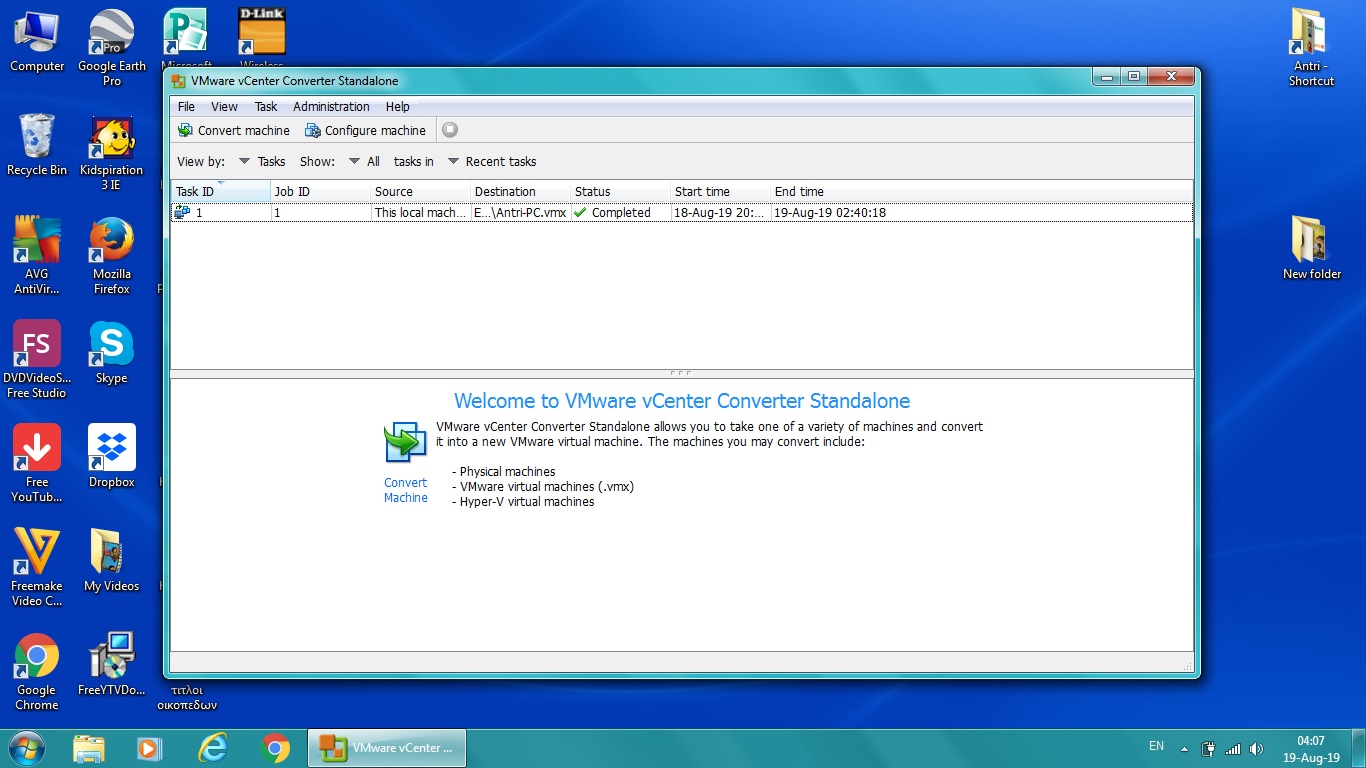Click the Configure machine toolbar button
1366x768 pixels.
point(365,130)
